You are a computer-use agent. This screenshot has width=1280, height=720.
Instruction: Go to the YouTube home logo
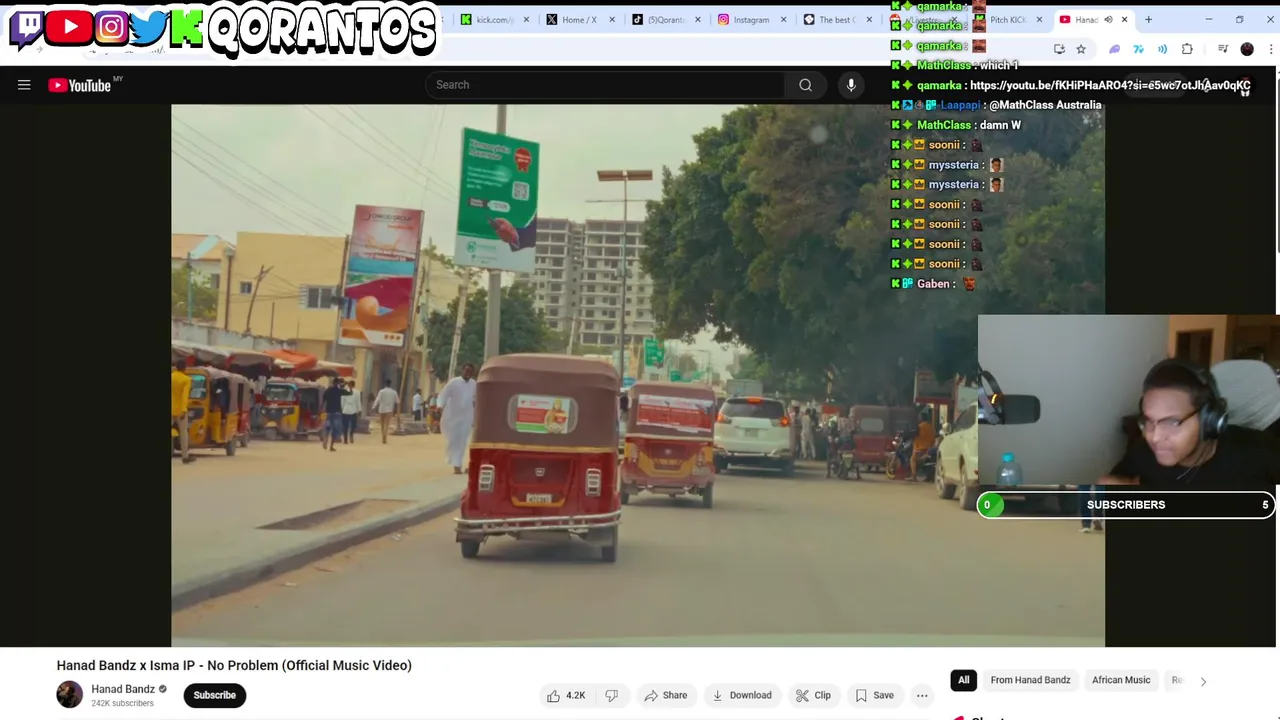[81, 85]
